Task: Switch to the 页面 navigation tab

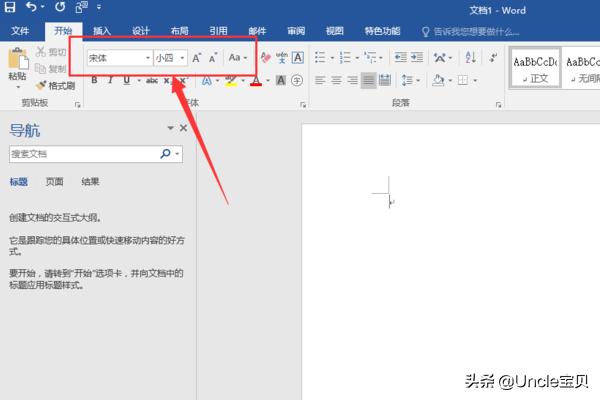Action: pos(54,182)
